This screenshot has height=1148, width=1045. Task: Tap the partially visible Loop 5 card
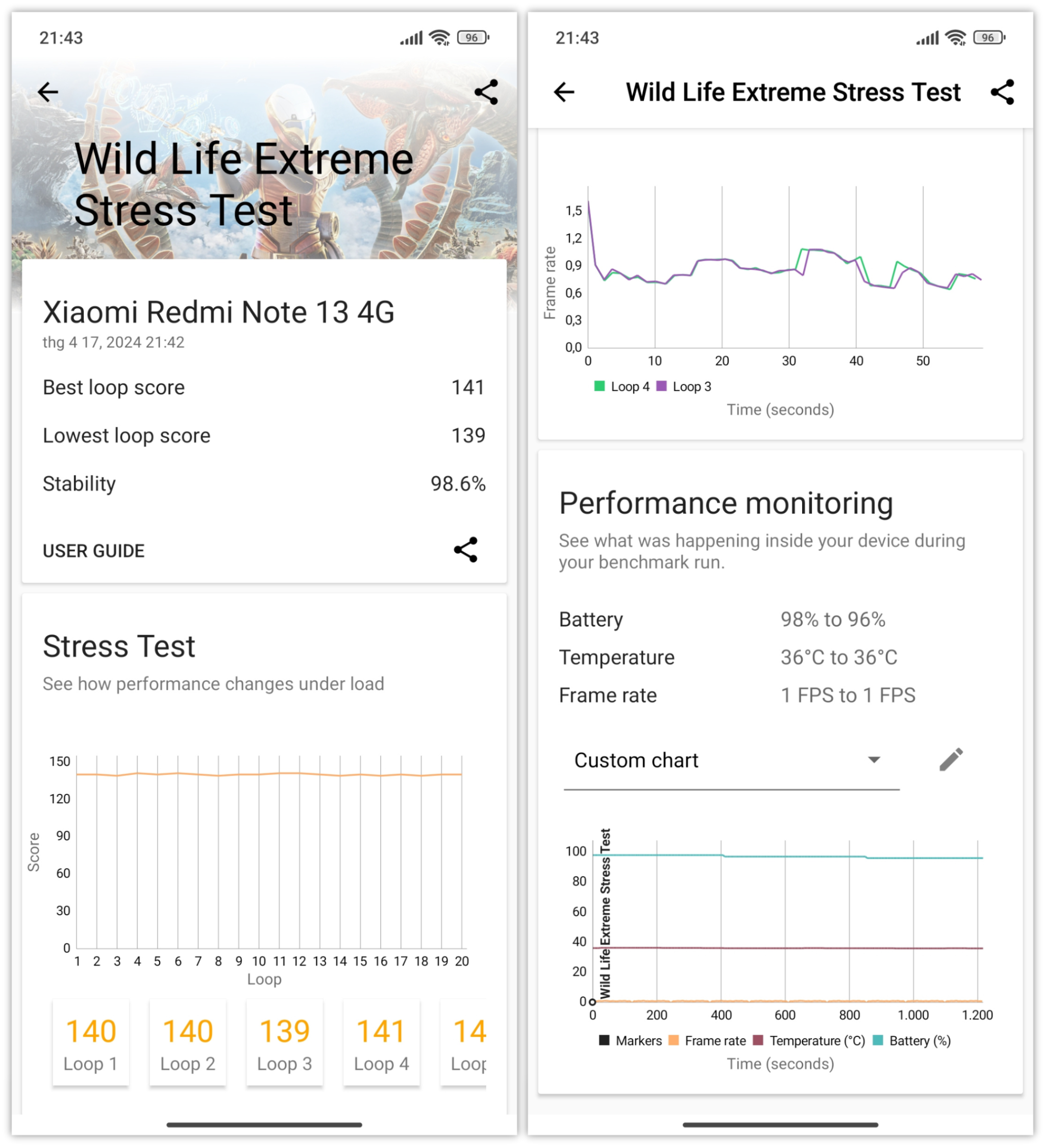point(463,1043)
